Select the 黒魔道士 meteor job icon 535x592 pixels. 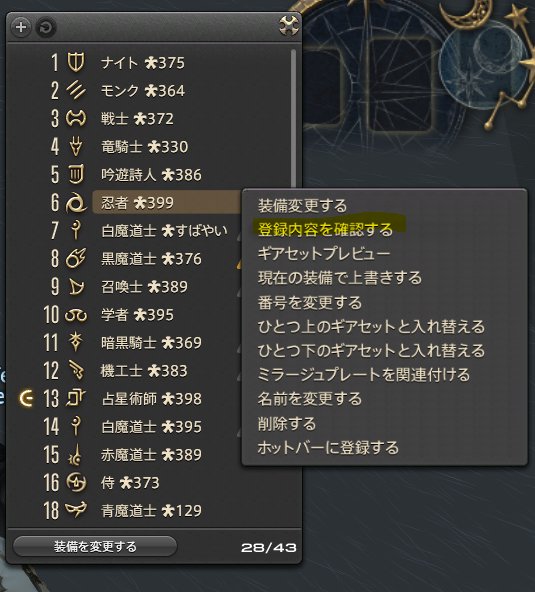point(76,258)
